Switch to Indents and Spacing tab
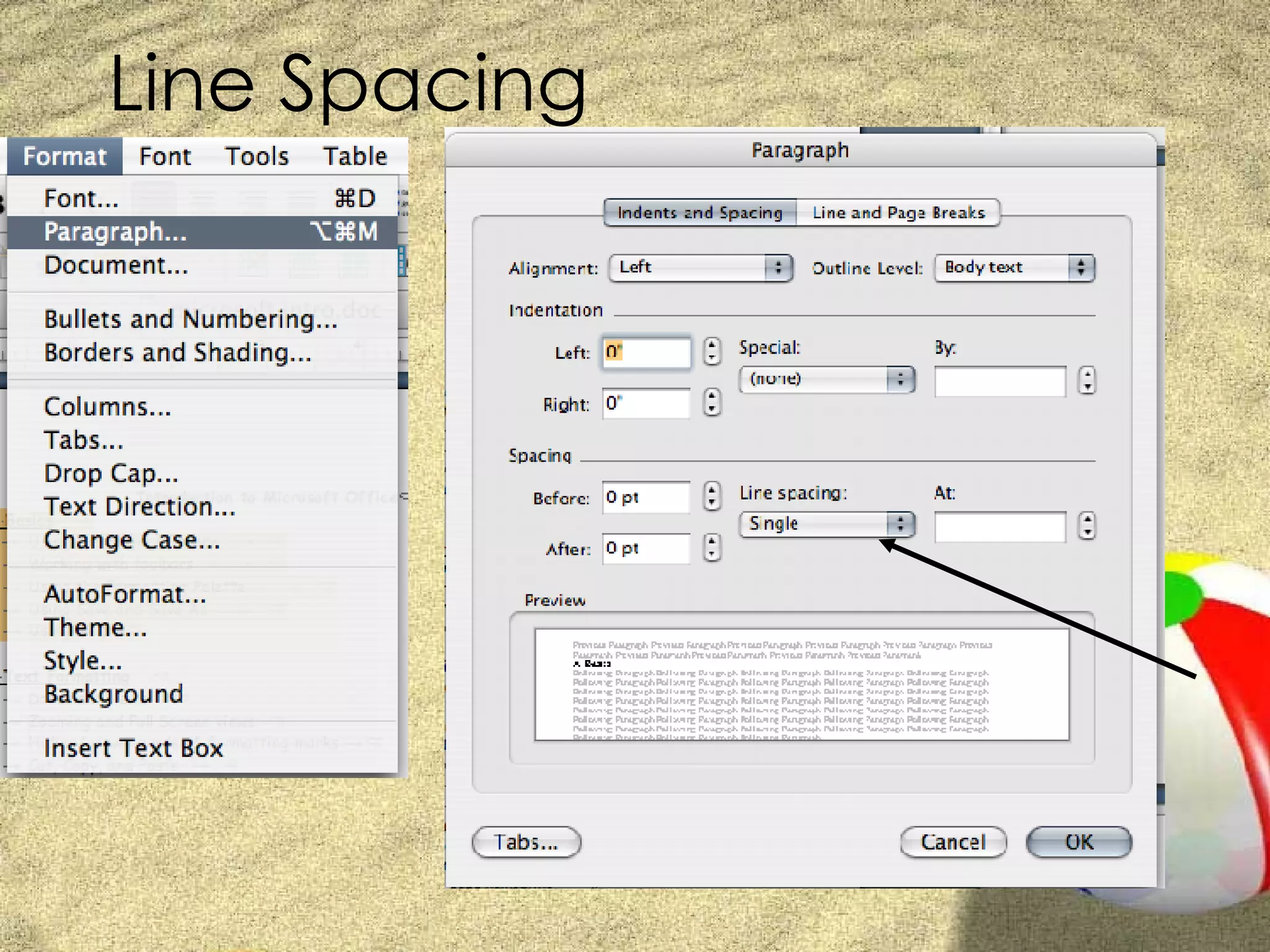The width and height of the screenshot is (1270, 952). (x=700, y=213)
